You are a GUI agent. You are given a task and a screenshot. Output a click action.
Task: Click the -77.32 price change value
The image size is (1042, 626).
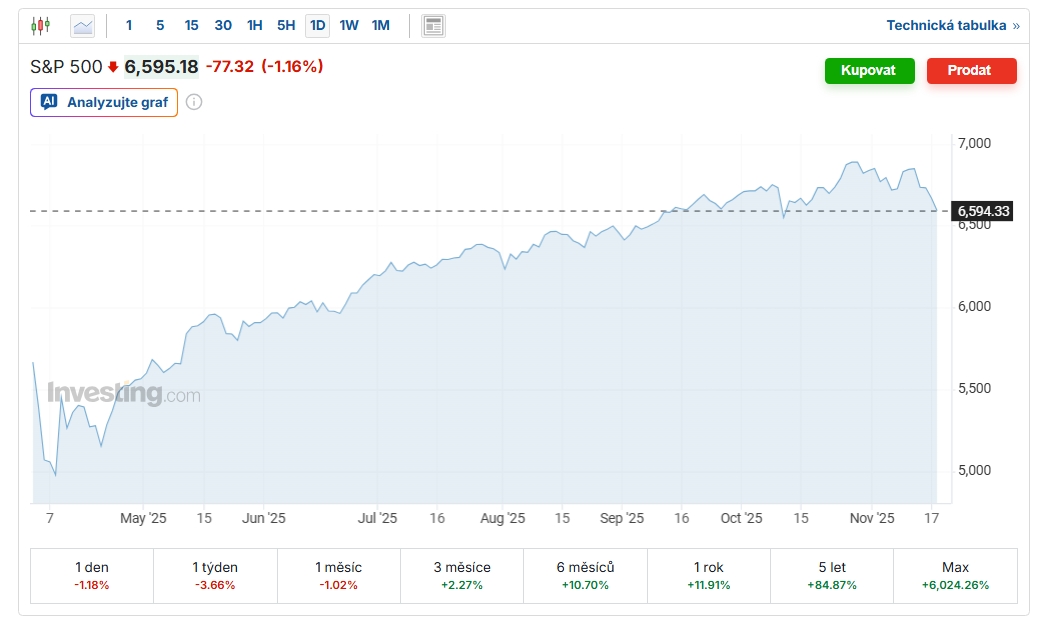(x=230, y=66)
